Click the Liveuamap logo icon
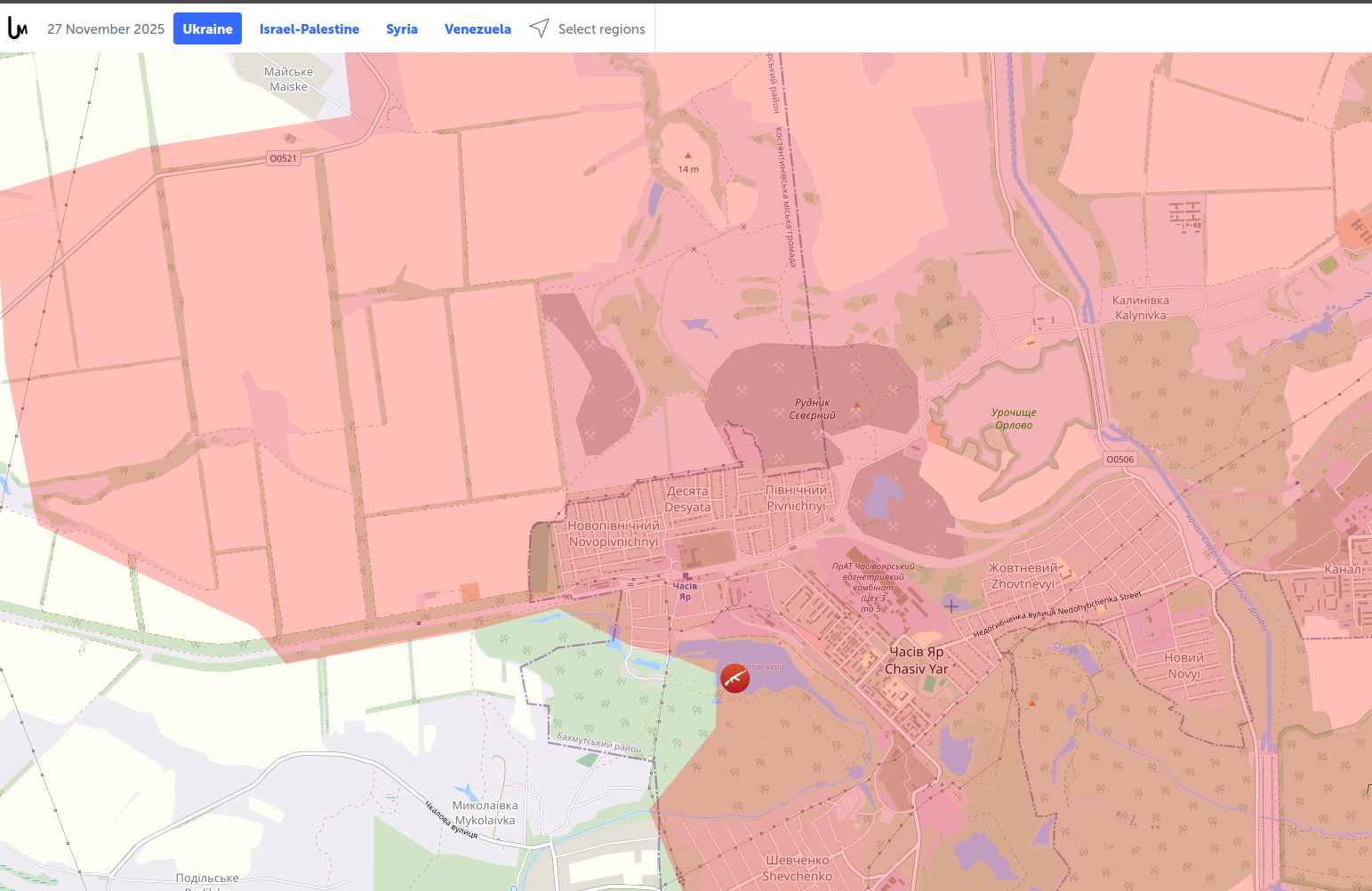 pyautogui.click(x=17, y=28)
